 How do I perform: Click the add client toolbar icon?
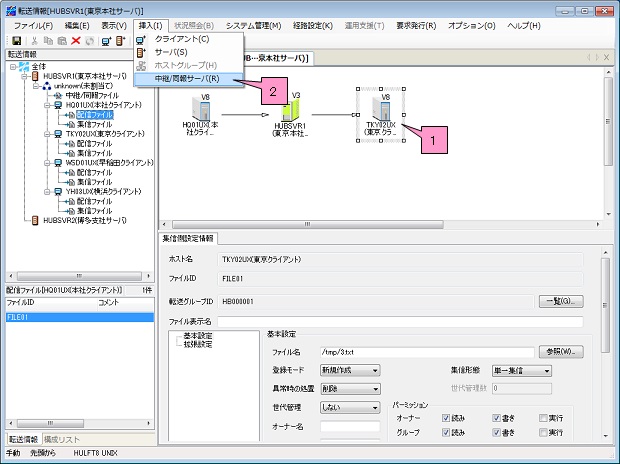point(106,40)
